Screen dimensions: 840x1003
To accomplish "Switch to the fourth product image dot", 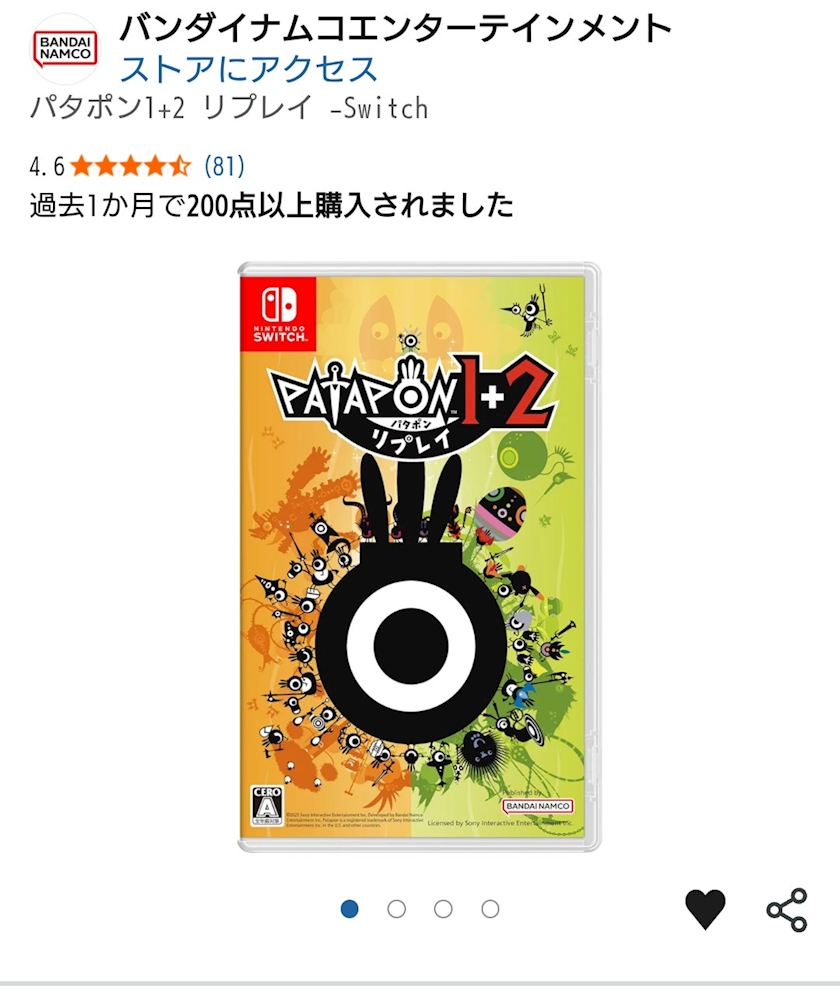I will [x=490, y=909].
